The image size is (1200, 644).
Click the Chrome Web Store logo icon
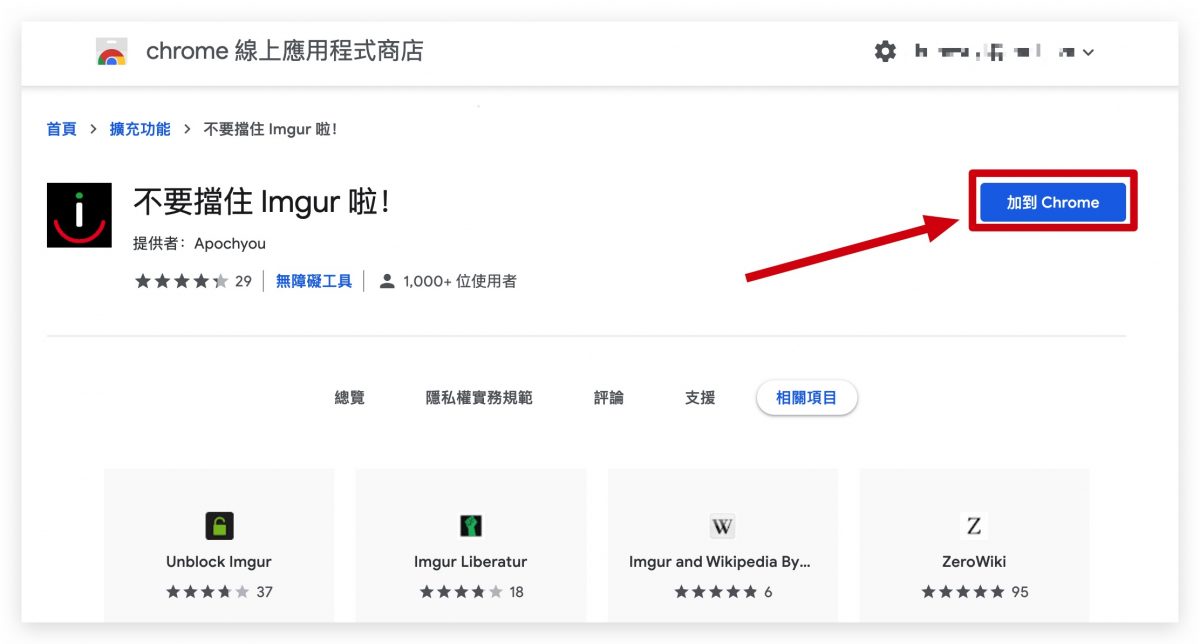pyautogui.click(x=111, y=52)
